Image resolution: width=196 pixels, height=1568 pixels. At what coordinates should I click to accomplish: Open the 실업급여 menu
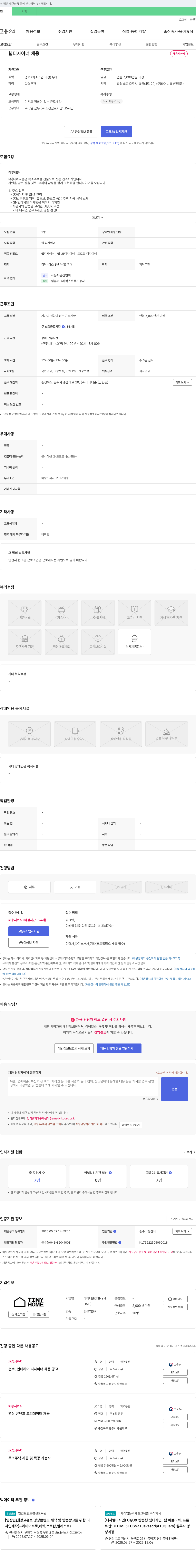tap(97, 32)
